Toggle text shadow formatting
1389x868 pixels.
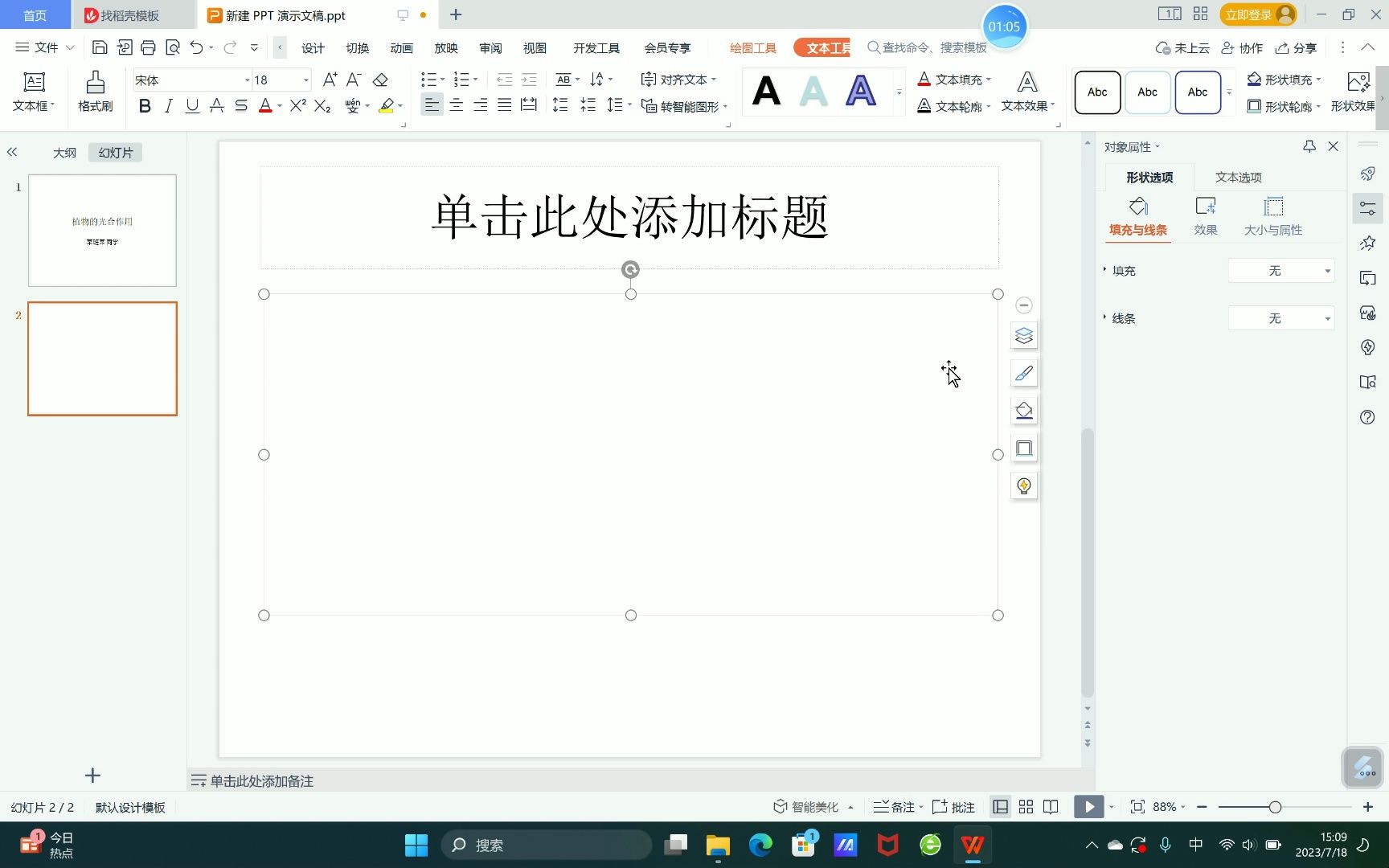click(x=216, y=105)
